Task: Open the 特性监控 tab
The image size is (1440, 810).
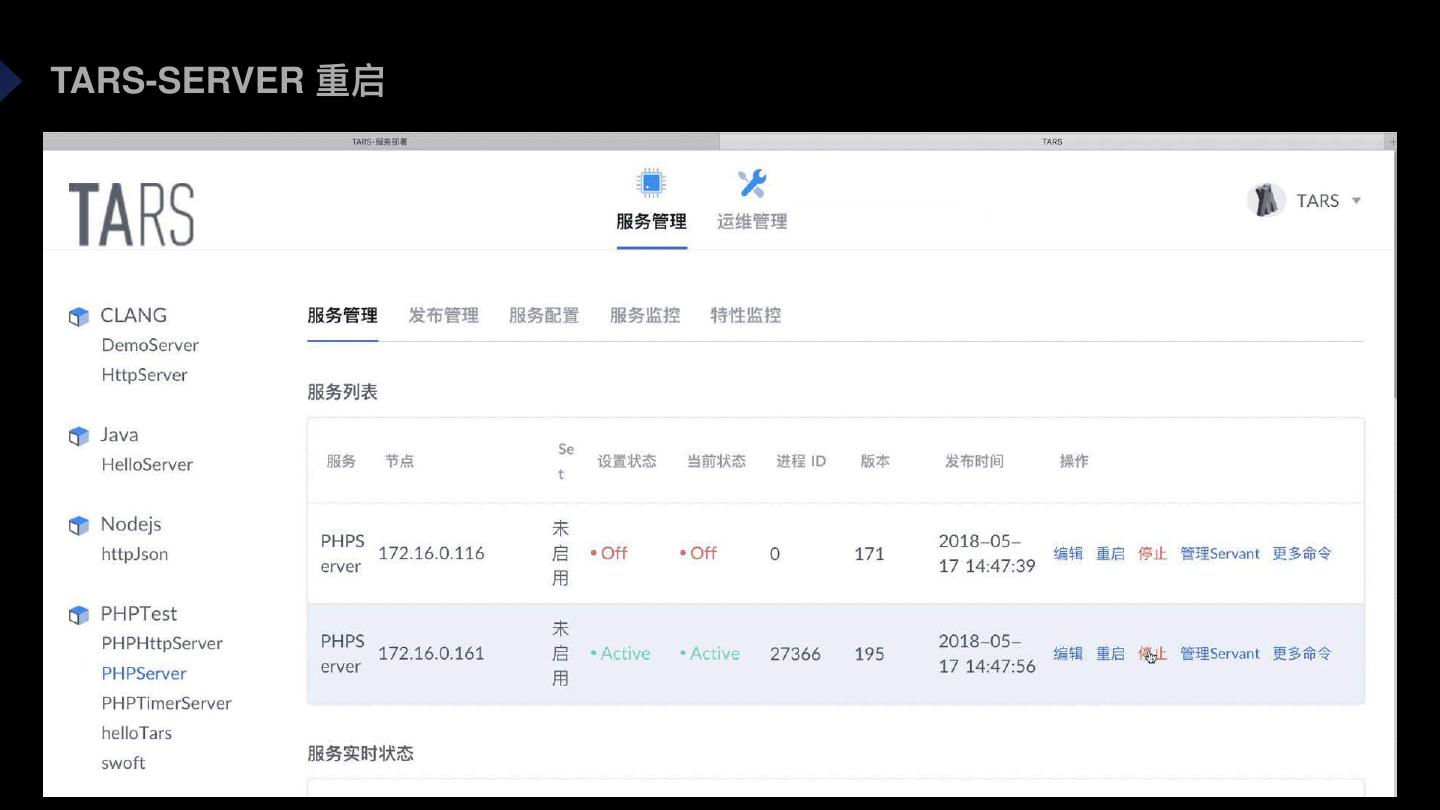Action: (x=745, y=316)
